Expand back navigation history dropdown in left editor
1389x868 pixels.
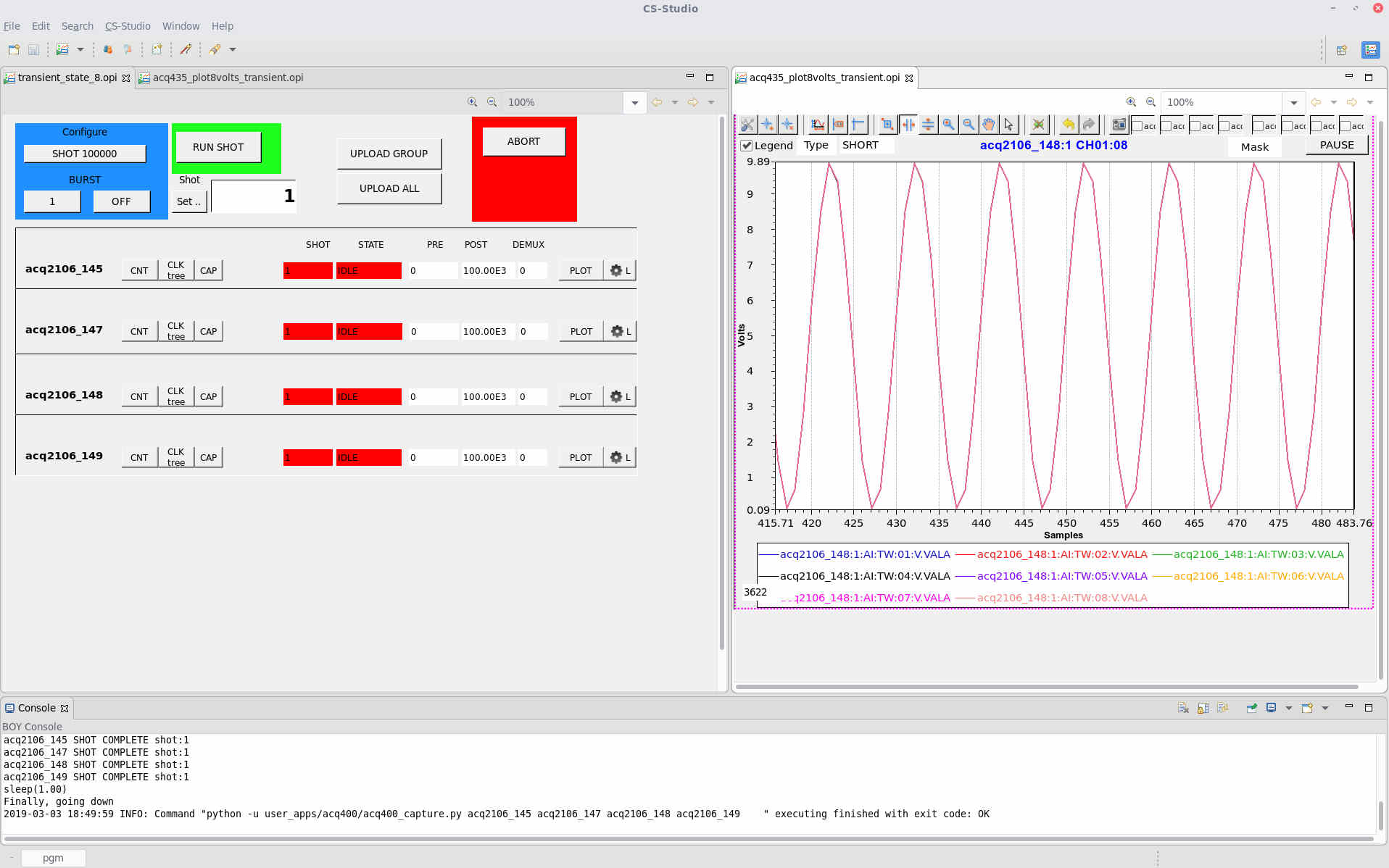click(675, 102)
